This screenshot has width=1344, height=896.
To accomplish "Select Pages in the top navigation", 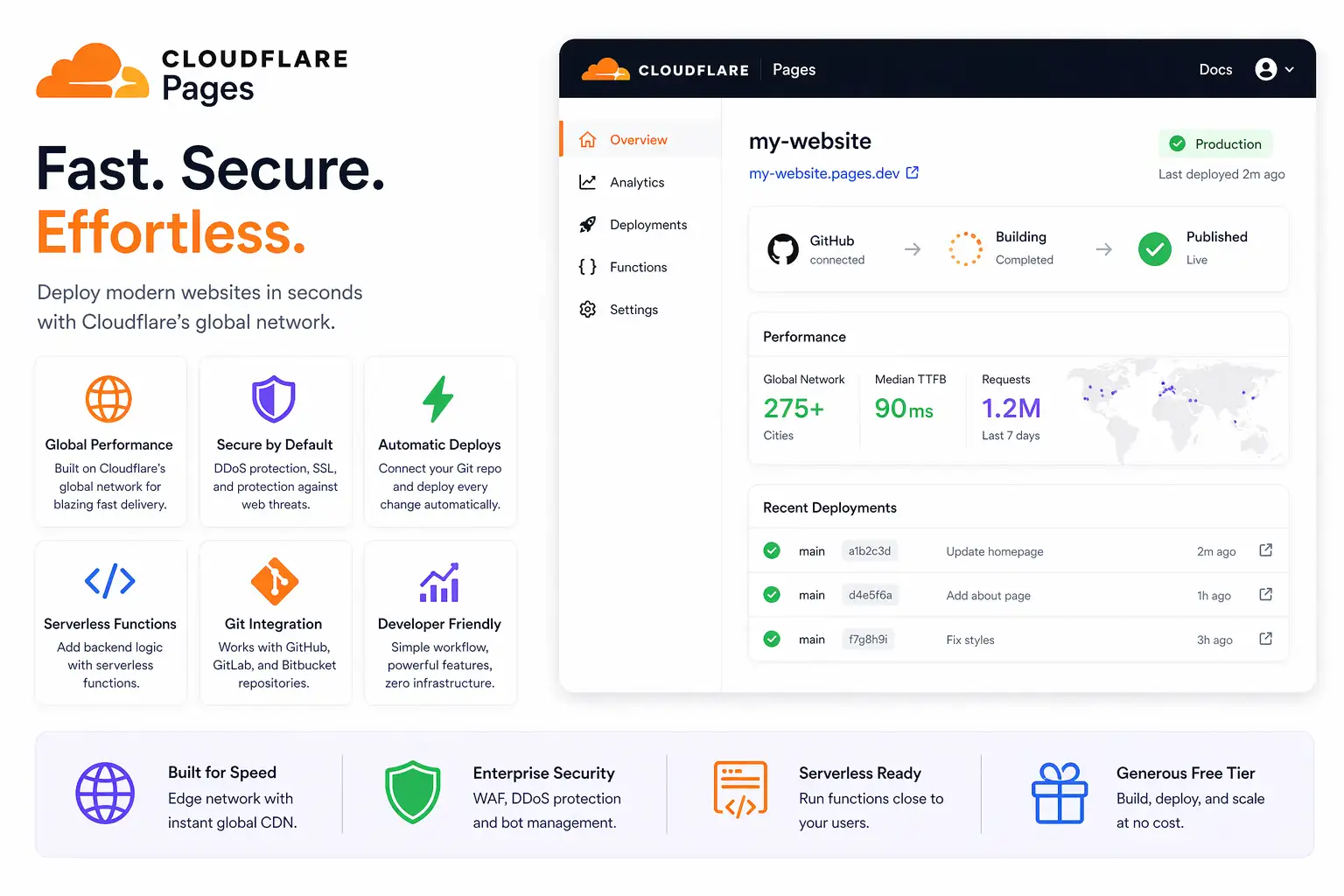I will point(794,69).
